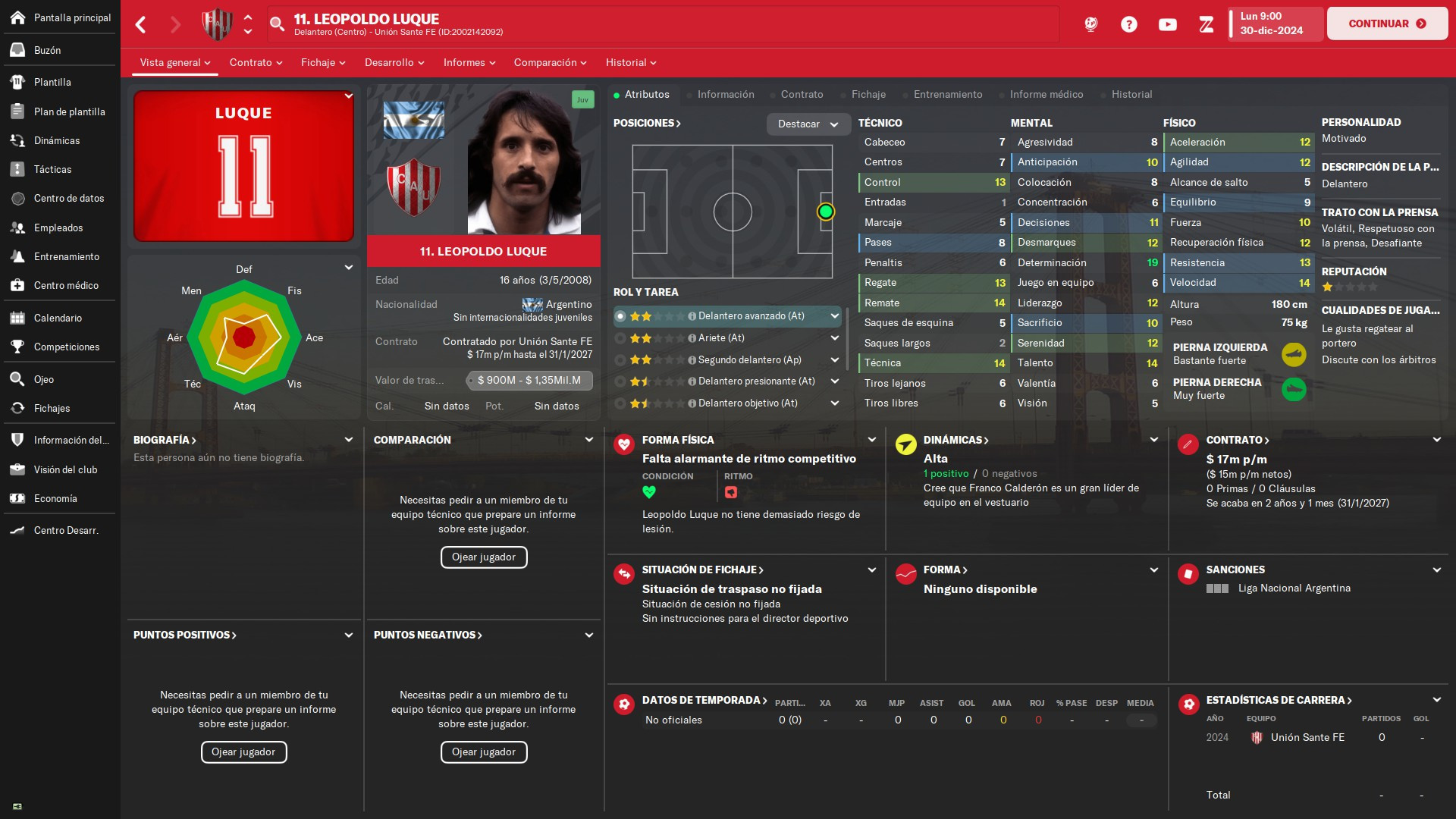Click the CONTINUAR button

click(x=1387, y=24)
